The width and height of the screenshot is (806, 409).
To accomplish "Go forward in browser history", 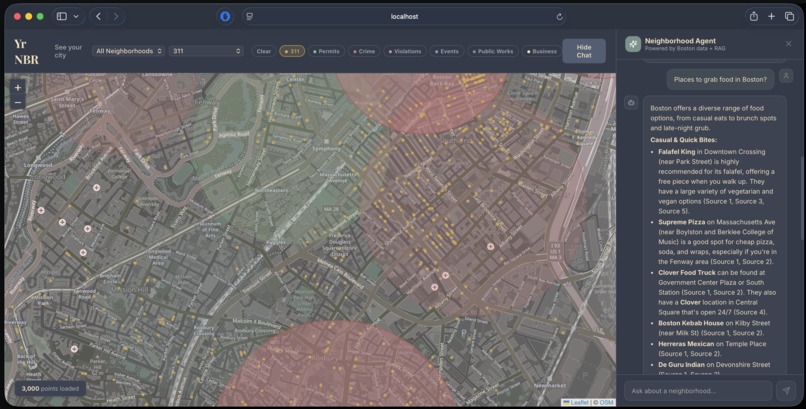I will (x=116, y=16).
